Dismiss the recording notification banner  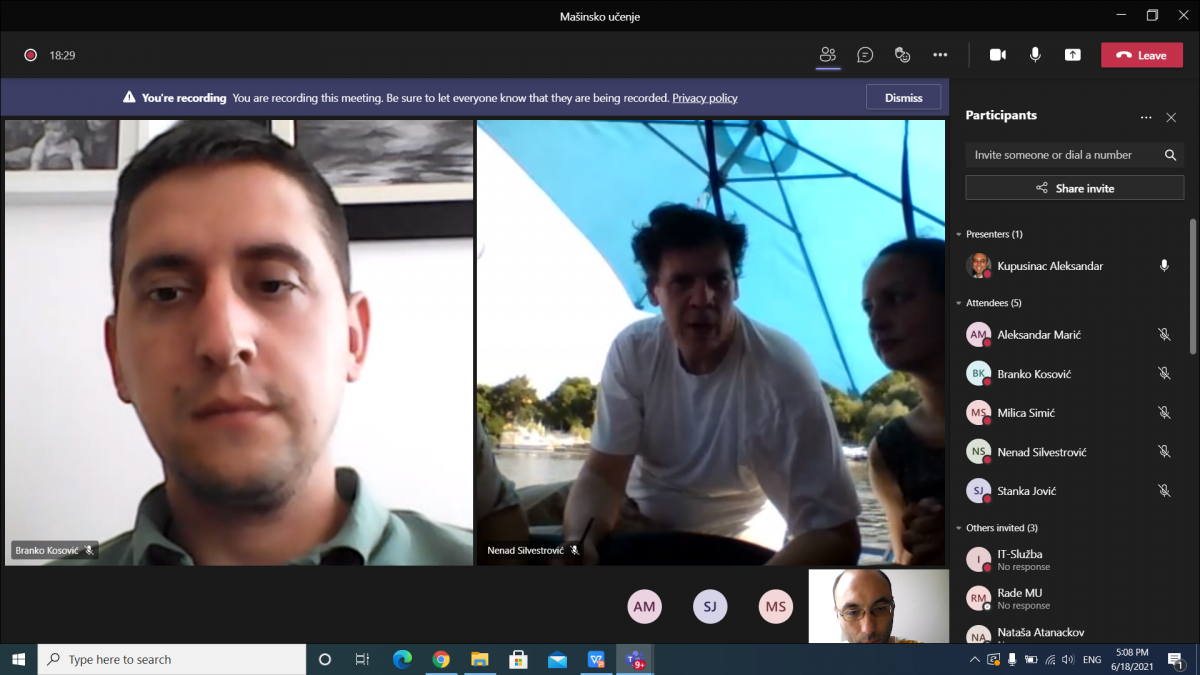click(904, 98)
